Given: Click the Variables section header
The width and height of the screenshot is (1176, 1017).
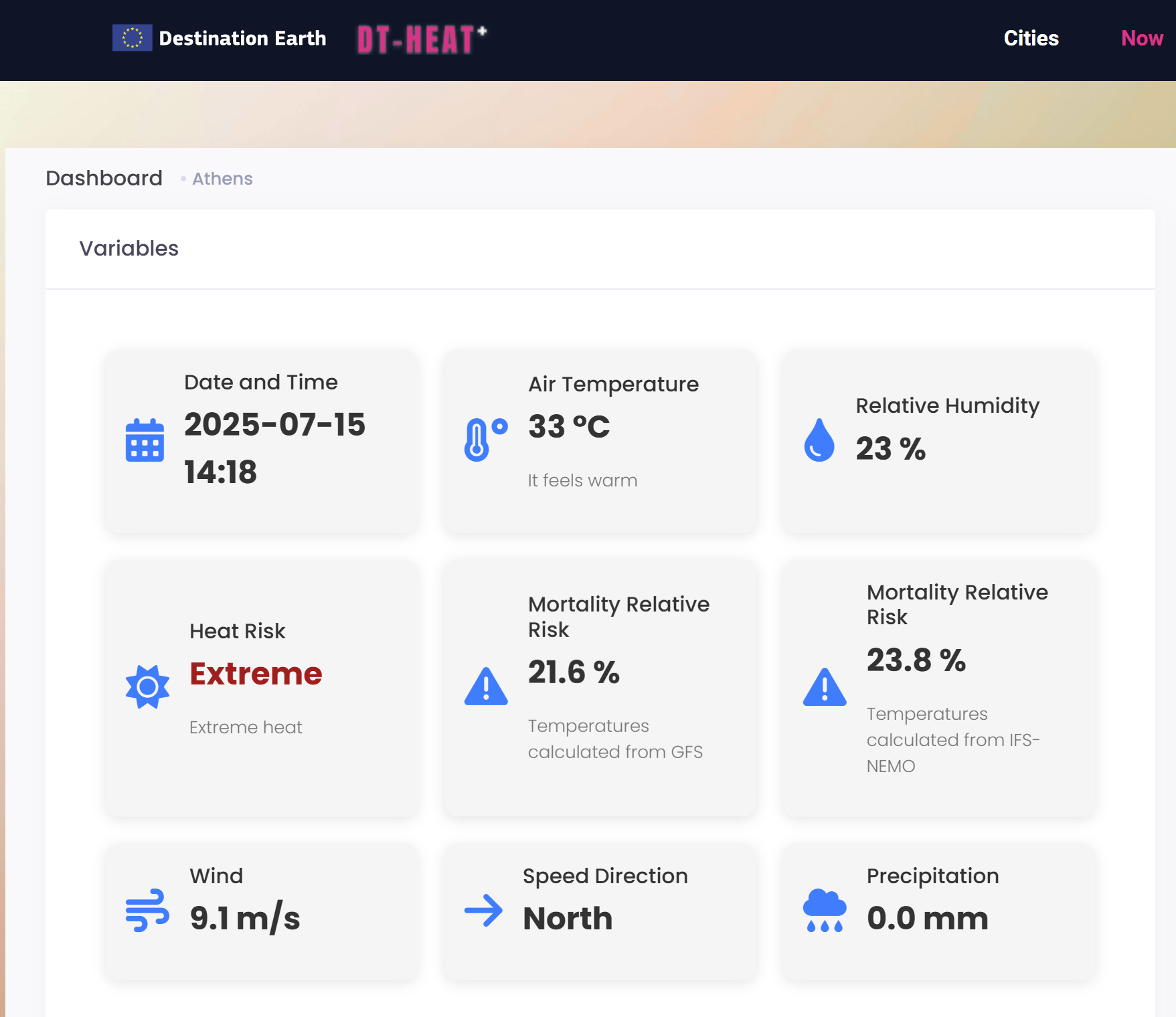Looking at the screenshot, I should (x=129, y=248).
